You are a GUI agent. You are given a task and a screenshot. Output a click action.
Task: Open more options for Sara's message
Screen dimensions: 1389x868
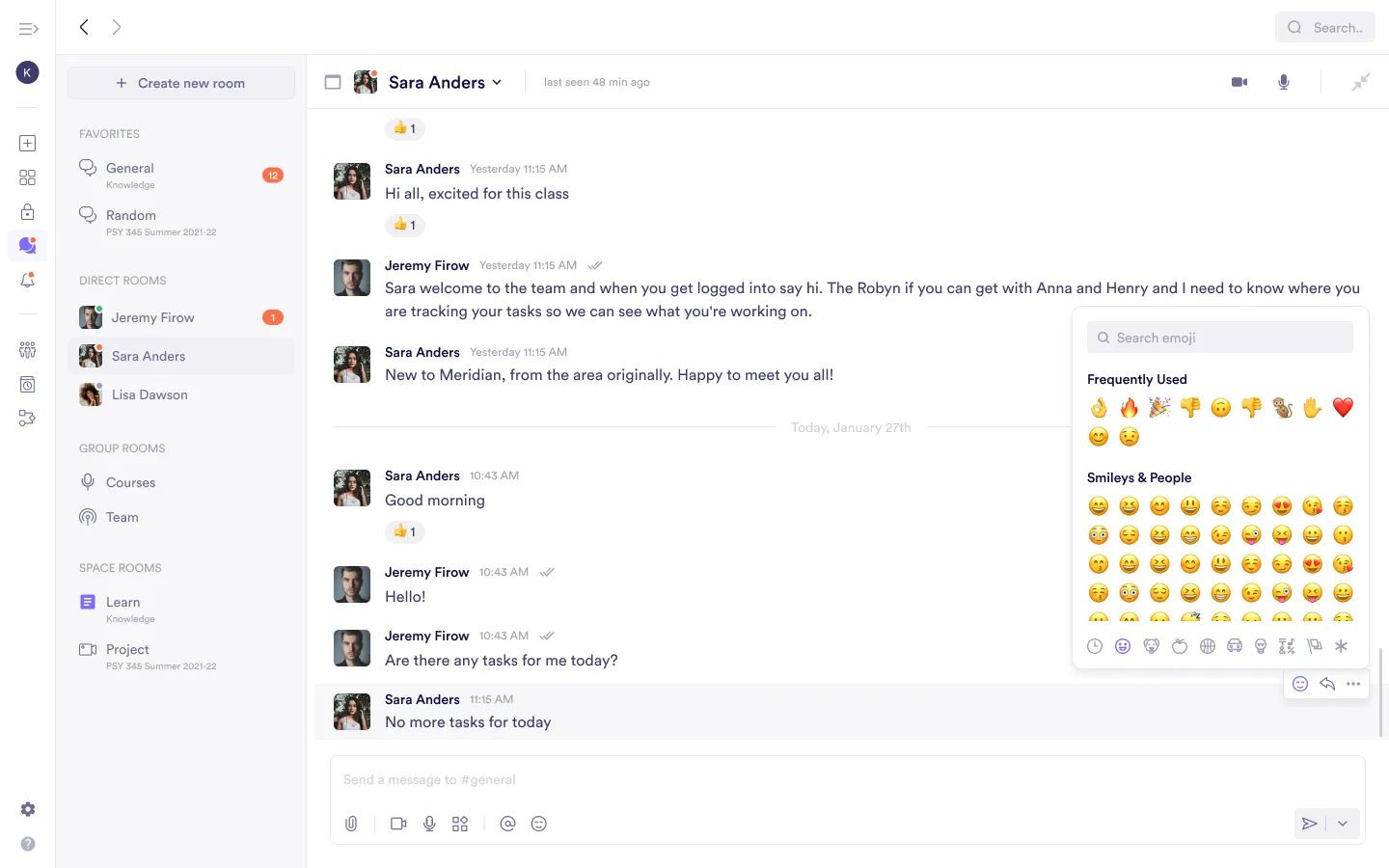1353,684
